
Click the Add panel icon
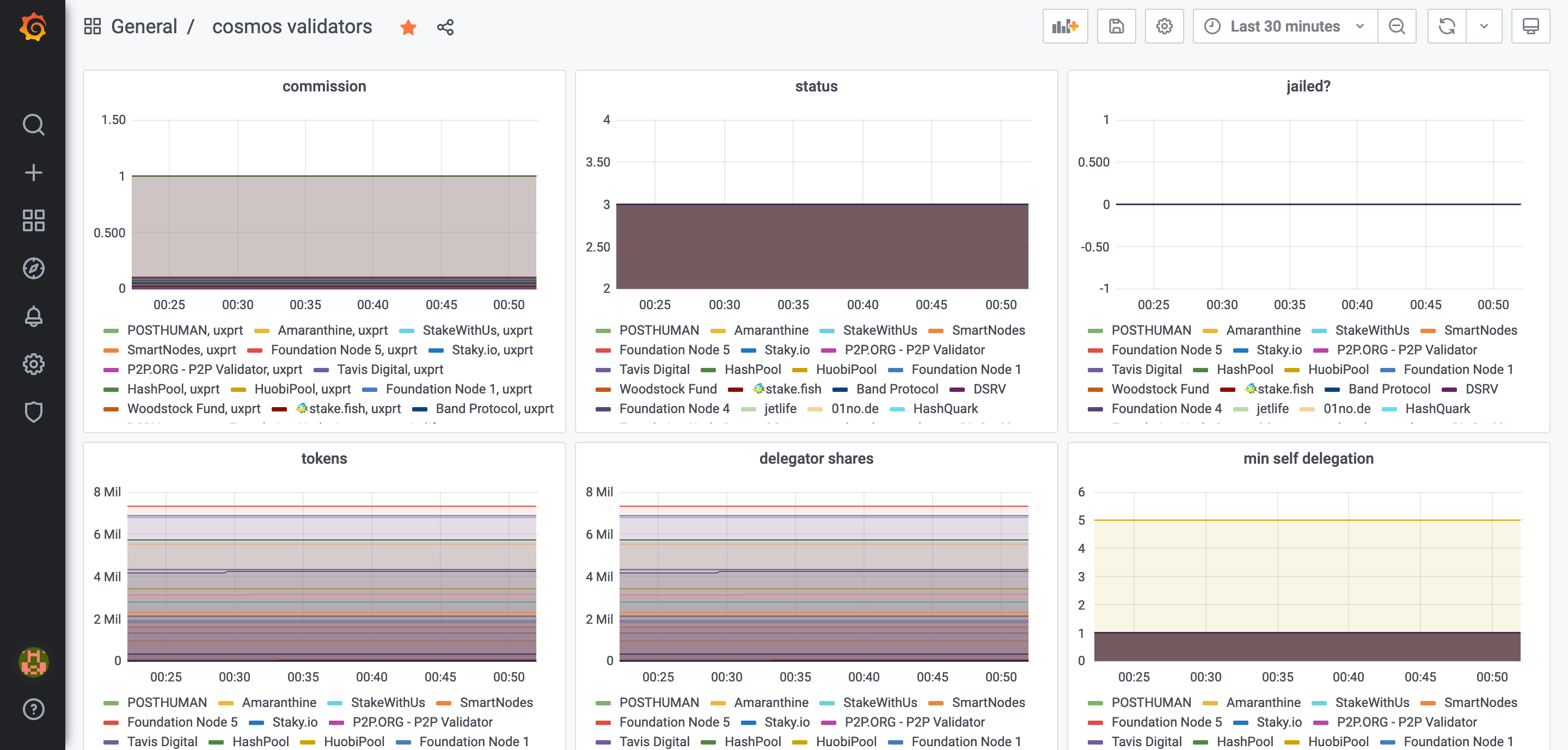tap(1064, 26)
